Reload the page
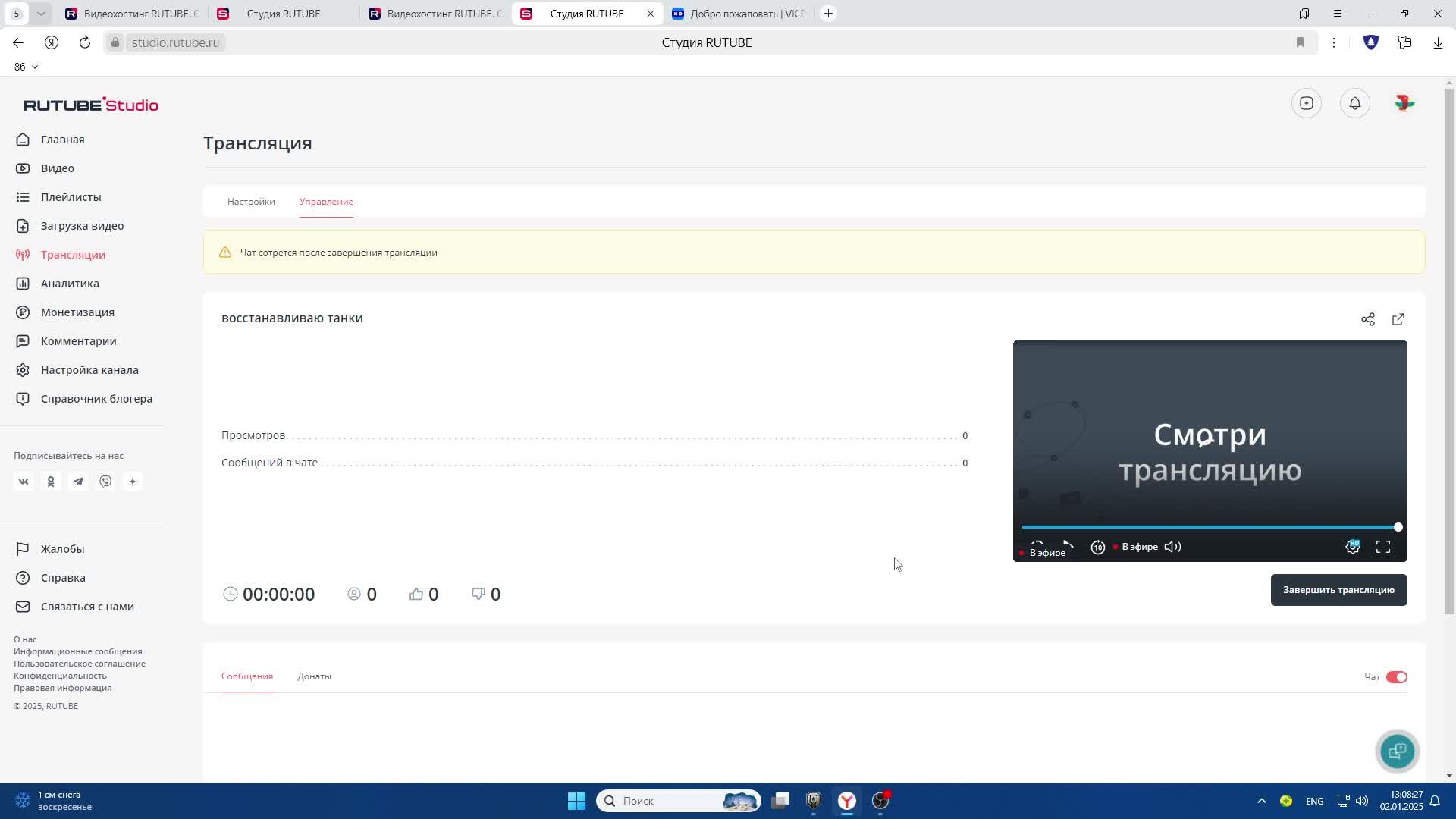Screen dimensions: 1456x819 (85, 42)
